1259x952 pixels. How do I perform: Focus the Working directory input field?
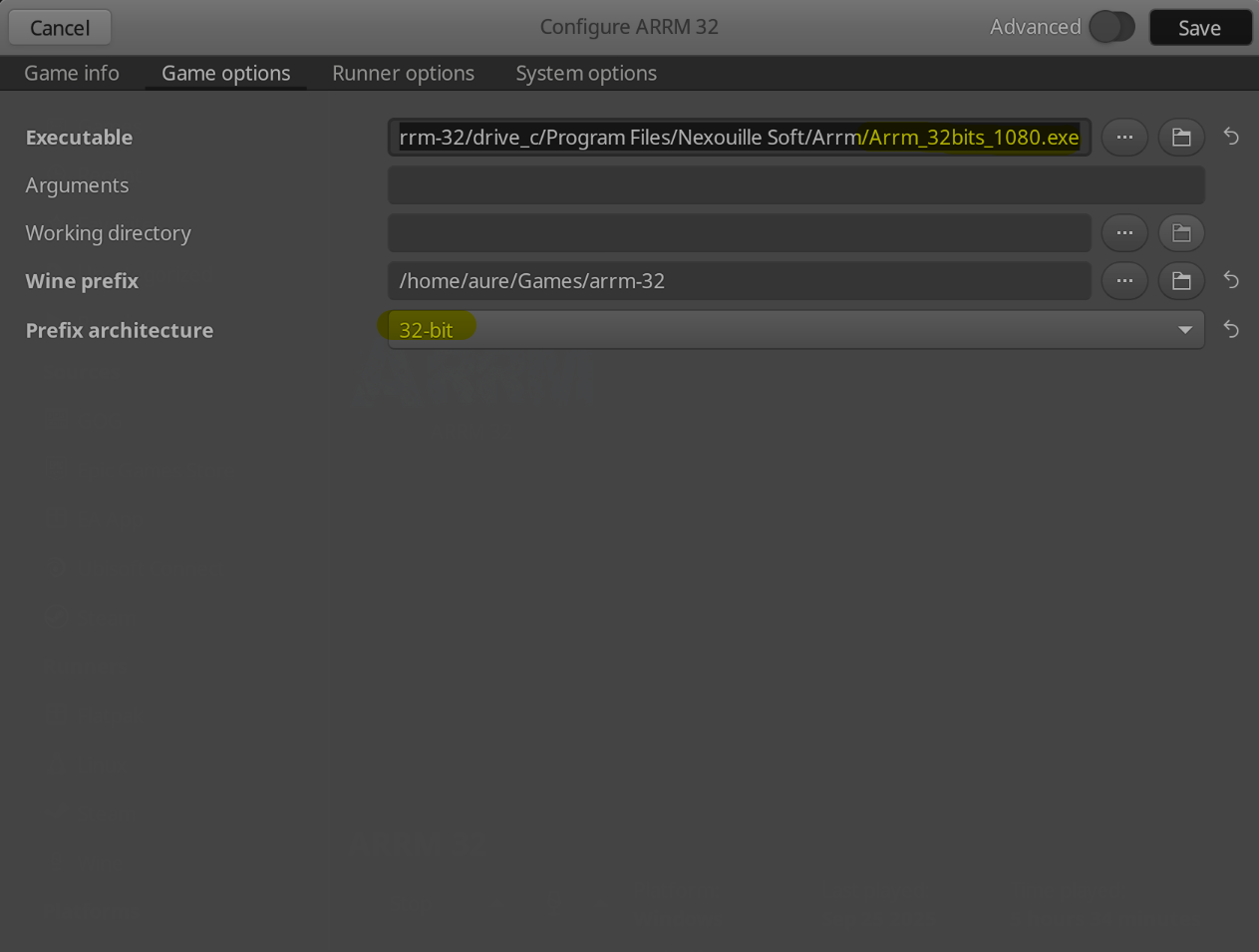pyautogui.click(x=739, y=233)
